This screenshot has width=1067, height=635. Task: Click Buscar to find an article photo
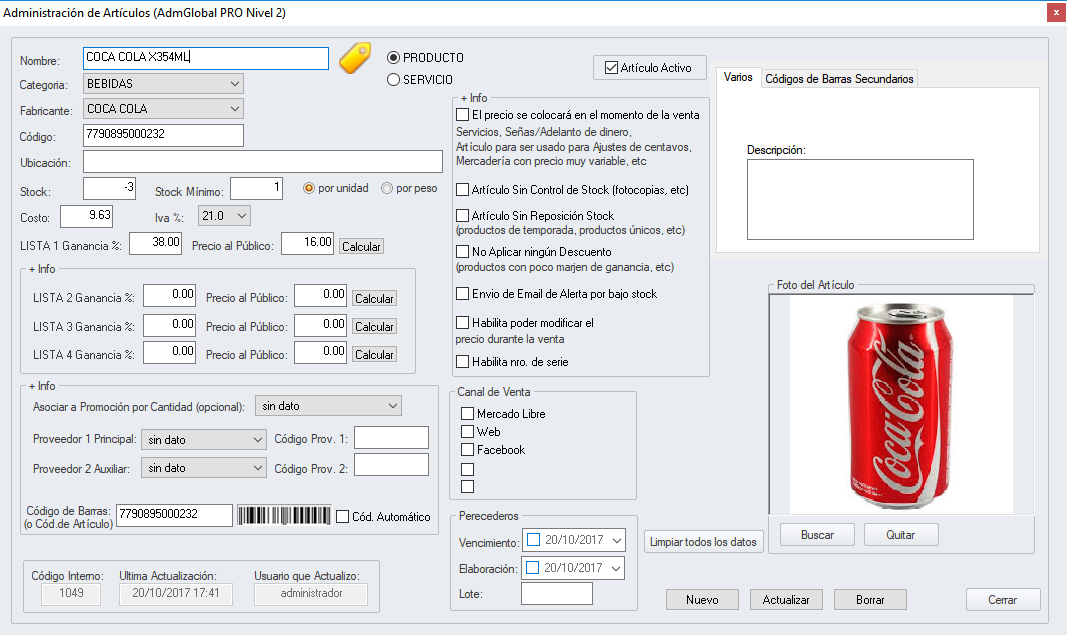(817, 535)
